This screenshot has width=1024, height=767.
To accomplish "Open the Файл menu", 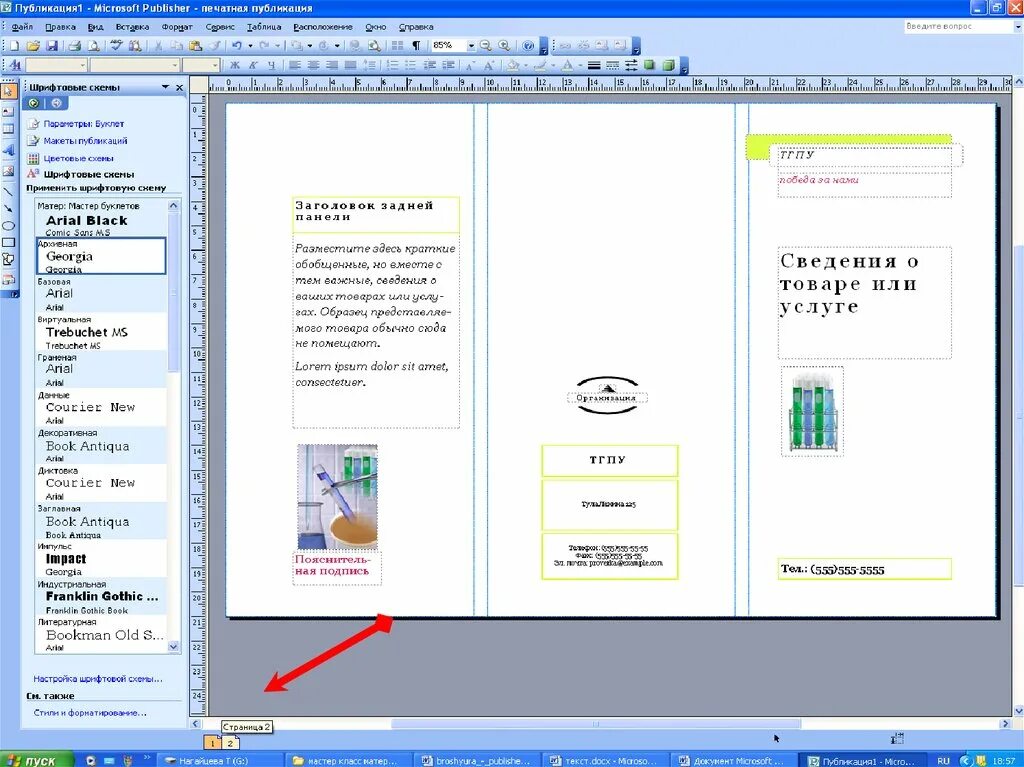I will click(22, 27).
